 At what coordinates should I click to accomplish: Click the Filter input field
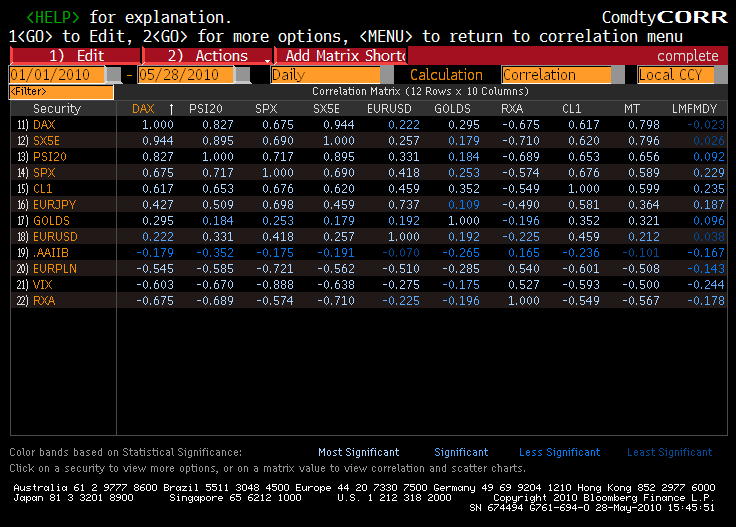click(x=61, y=92)
